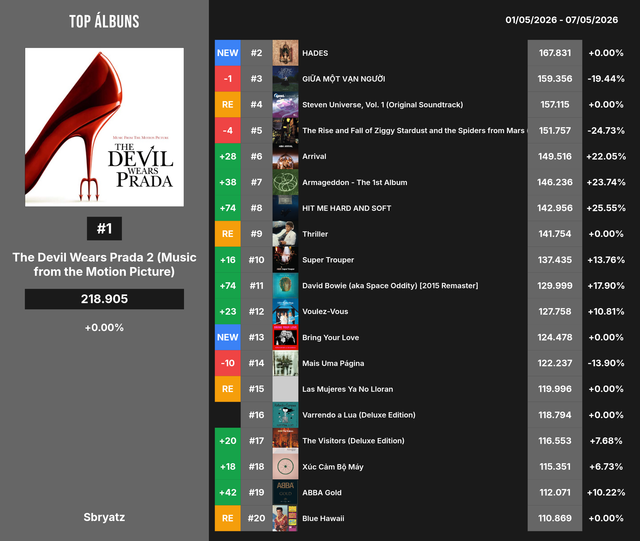Click the 129.999 value for David Bowie
The width and height of the screenshot is (640, 541).
pyautogui.click(x=555, y=286)
